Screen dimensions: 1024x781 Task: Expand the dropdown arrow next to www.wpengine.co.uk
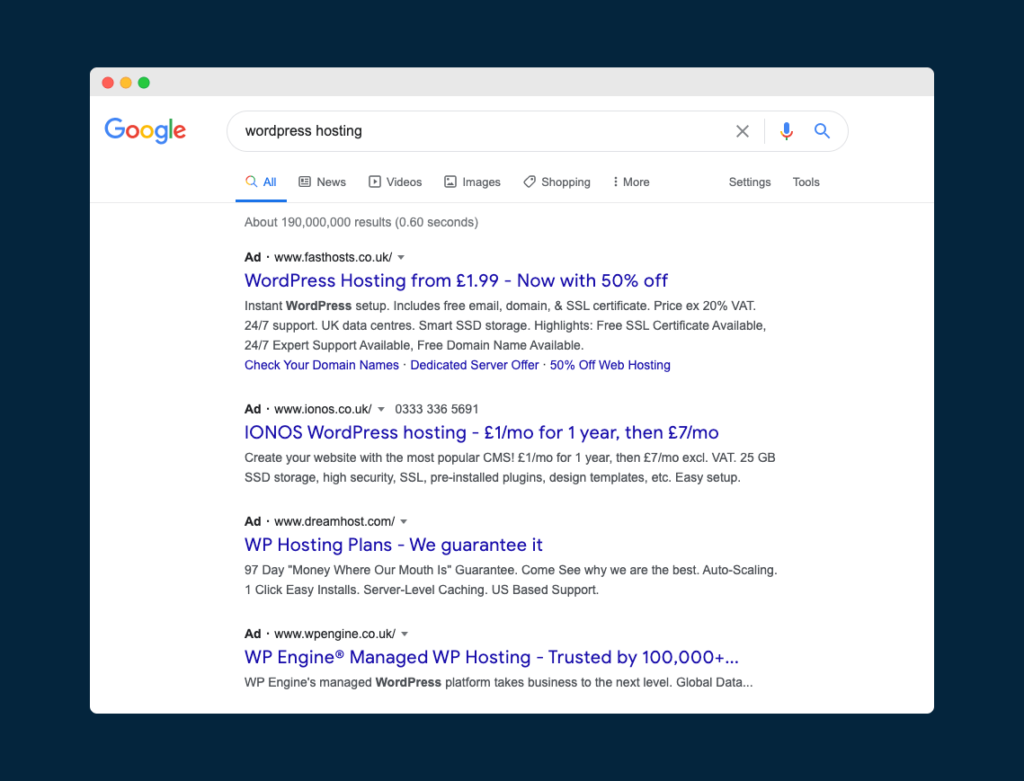pyautogui.click(x=404, y=634)
